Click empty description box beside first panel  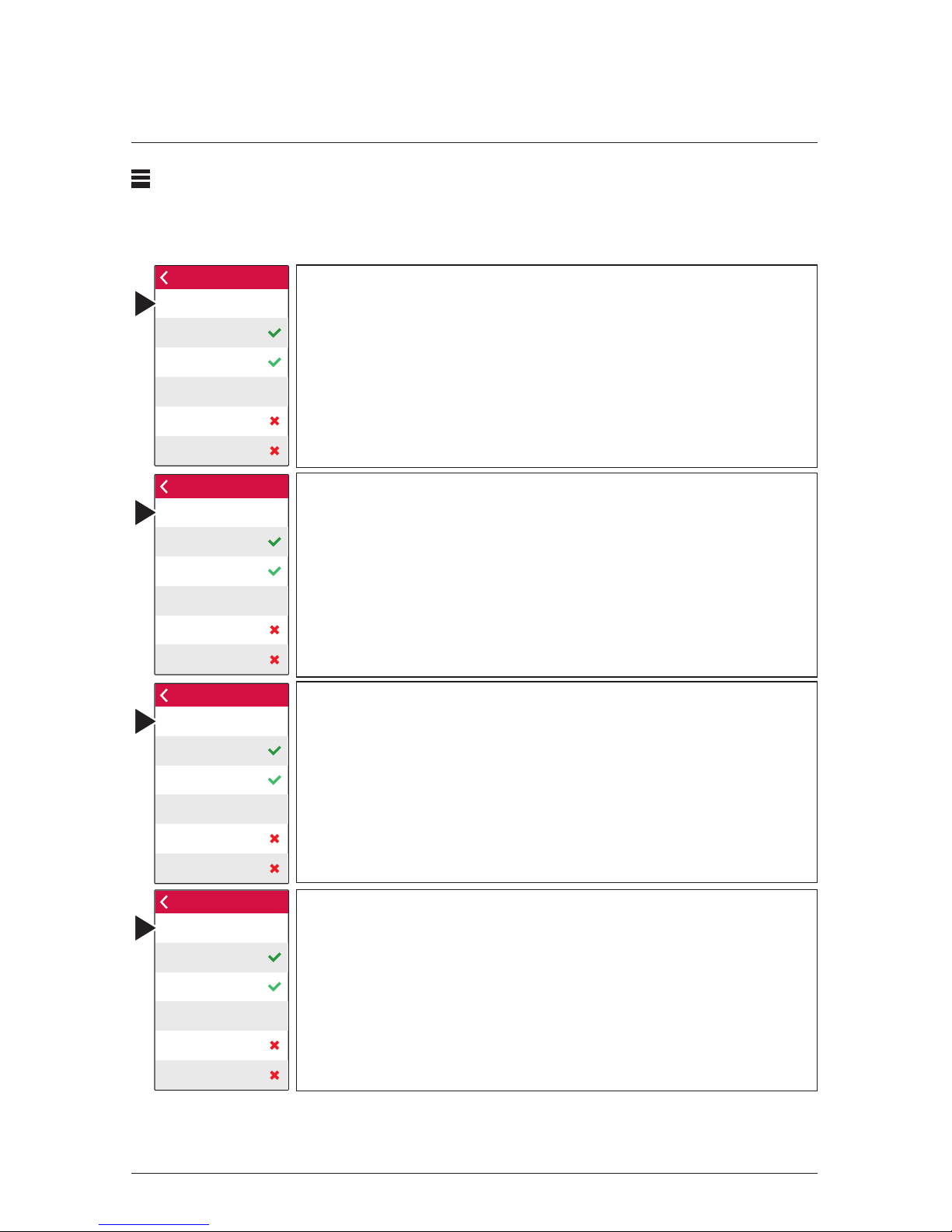pos(556,366)
